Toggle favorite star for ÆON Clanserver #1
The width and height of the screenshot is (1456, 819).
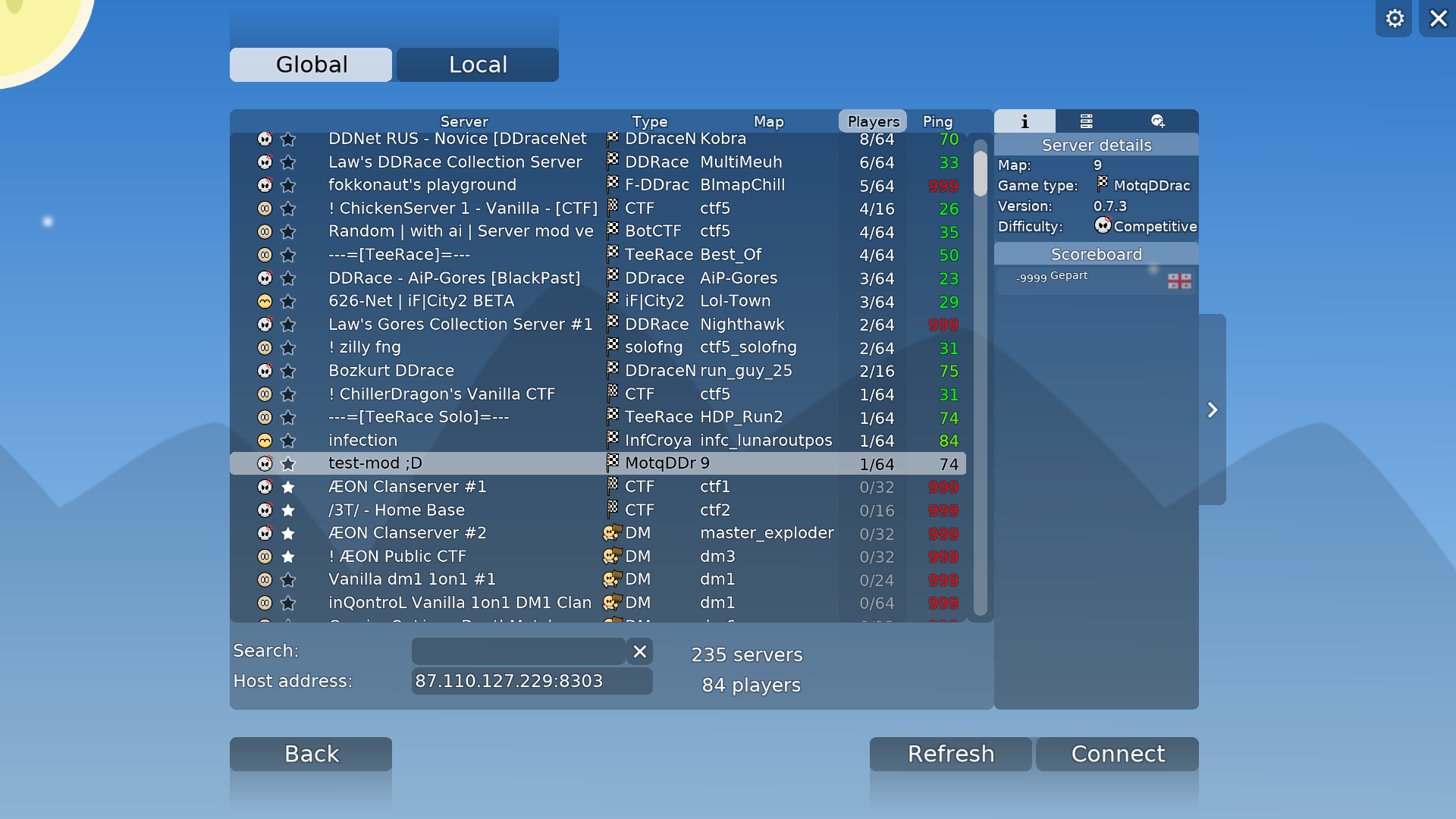click(288, 487)
